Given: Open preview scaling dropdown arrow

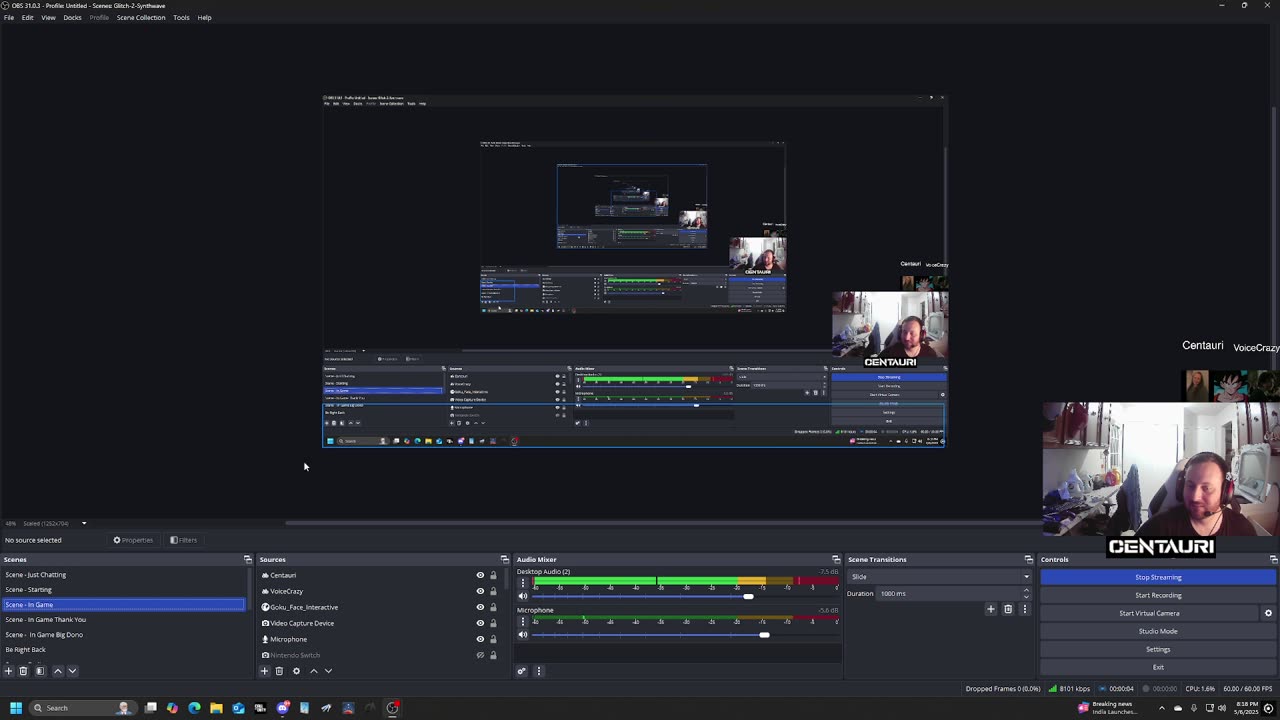Looking at the screenshot, I should pyautogui.click(x=84, y=523).
